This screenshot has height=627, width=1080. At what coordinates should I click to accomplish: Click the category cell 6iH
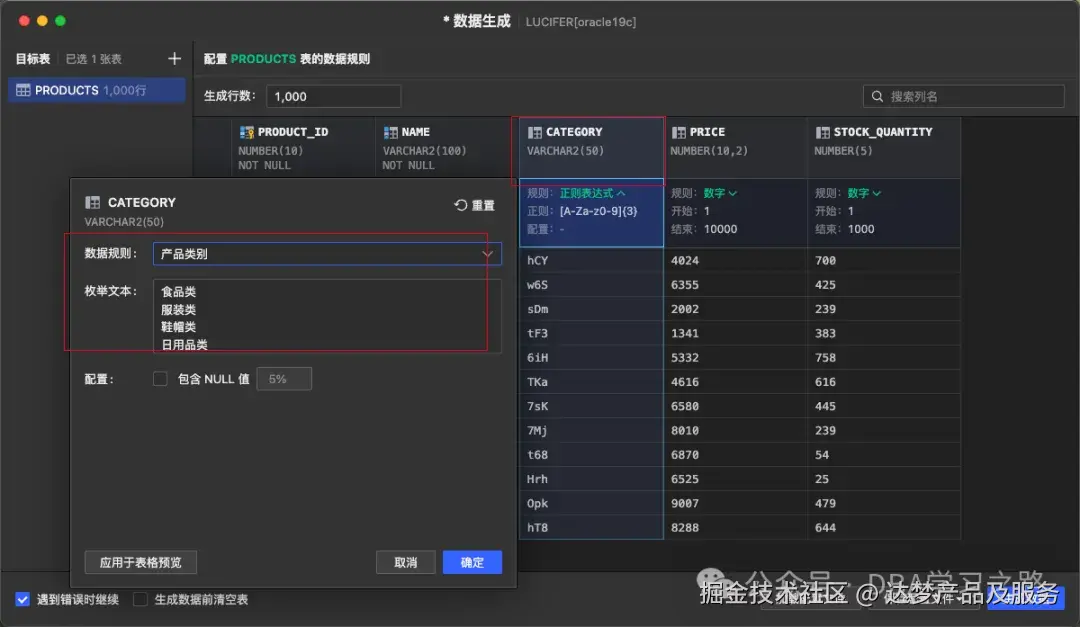coord(592,358)
